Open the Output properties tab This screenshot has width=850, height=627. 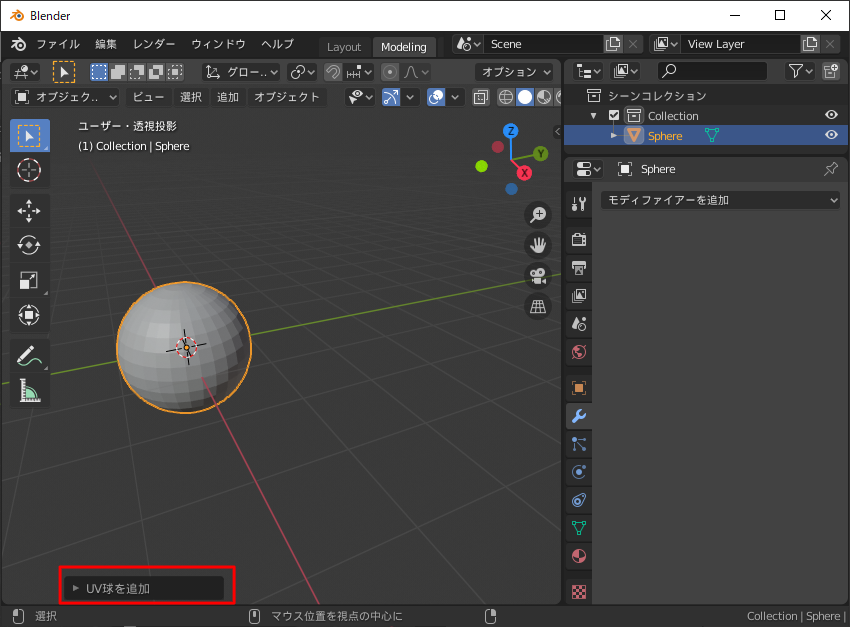(579, 268)
